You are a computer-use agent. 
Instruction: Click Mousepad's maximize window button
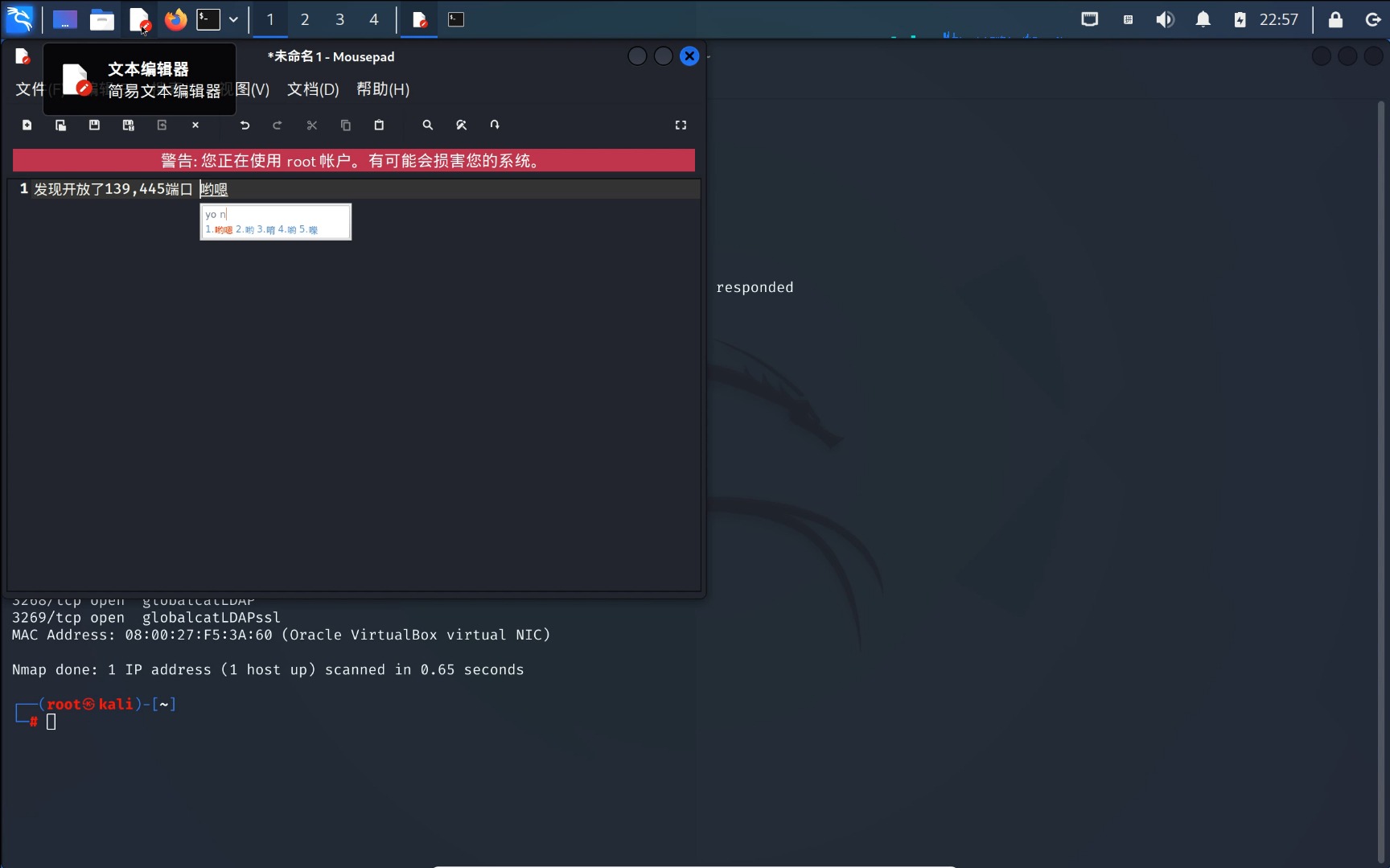click(663, 56)
